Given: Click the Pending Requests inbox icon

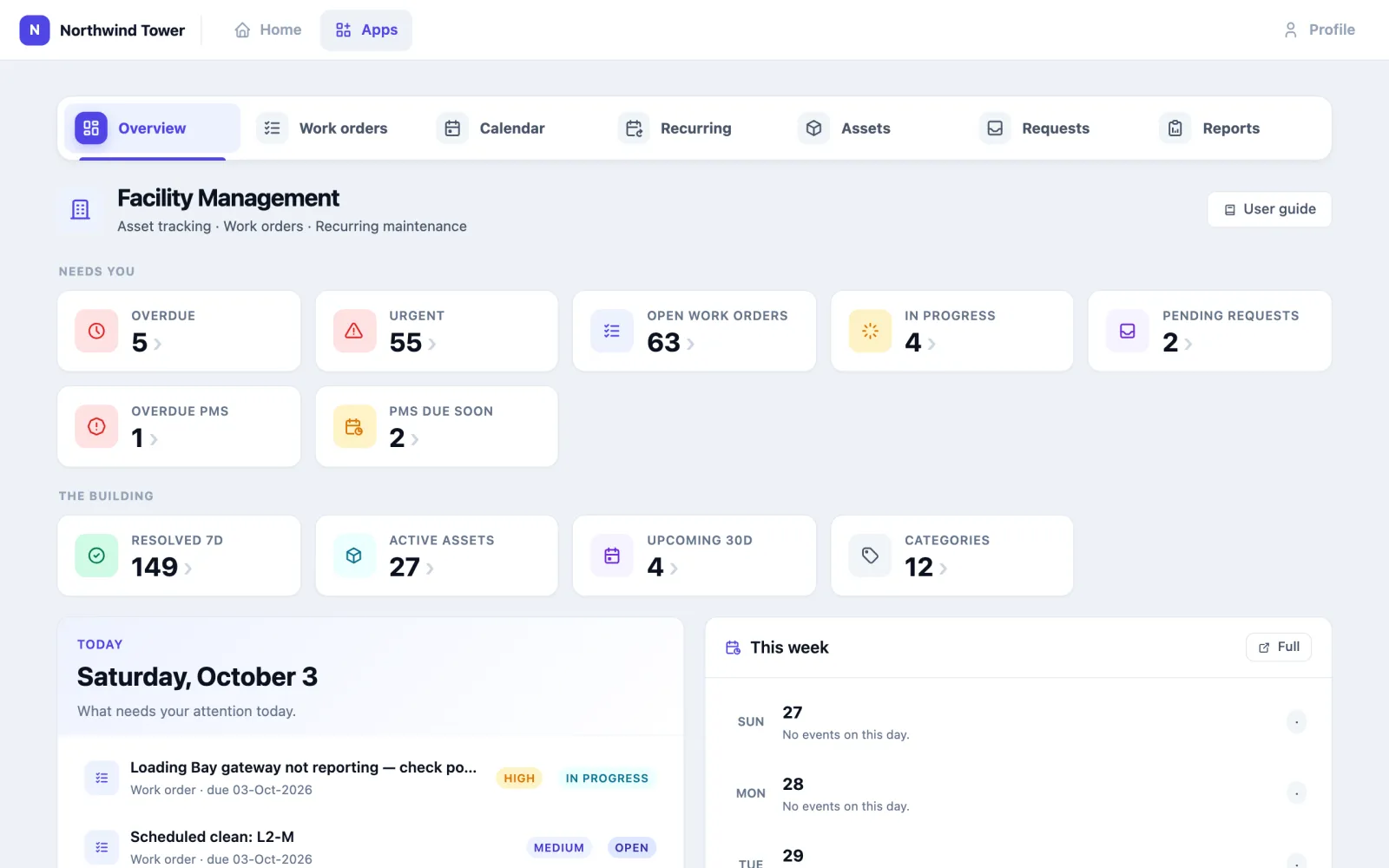Looking at the screenshot, I should (1128, 331).
